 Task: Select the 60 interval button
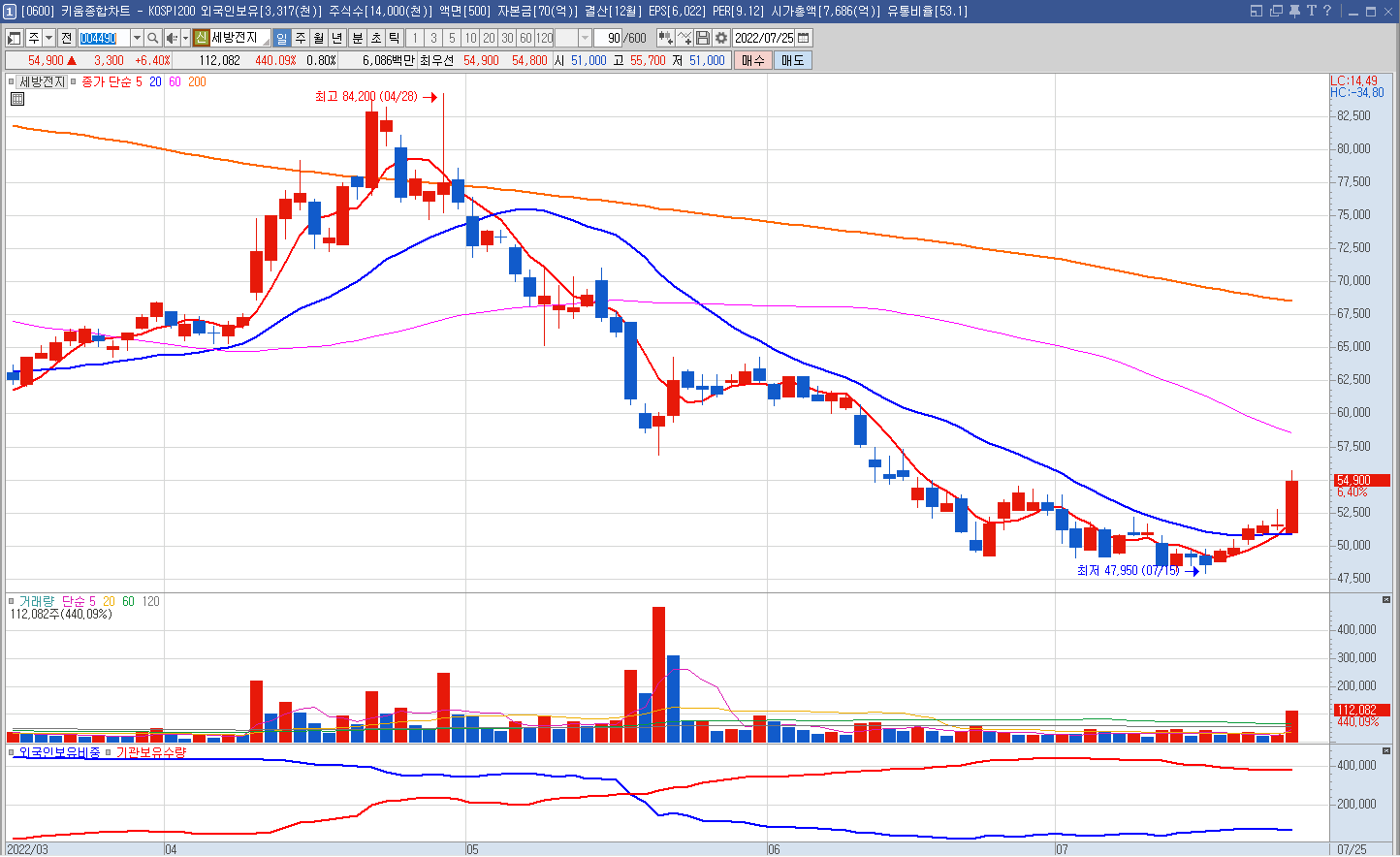(525, 38)
